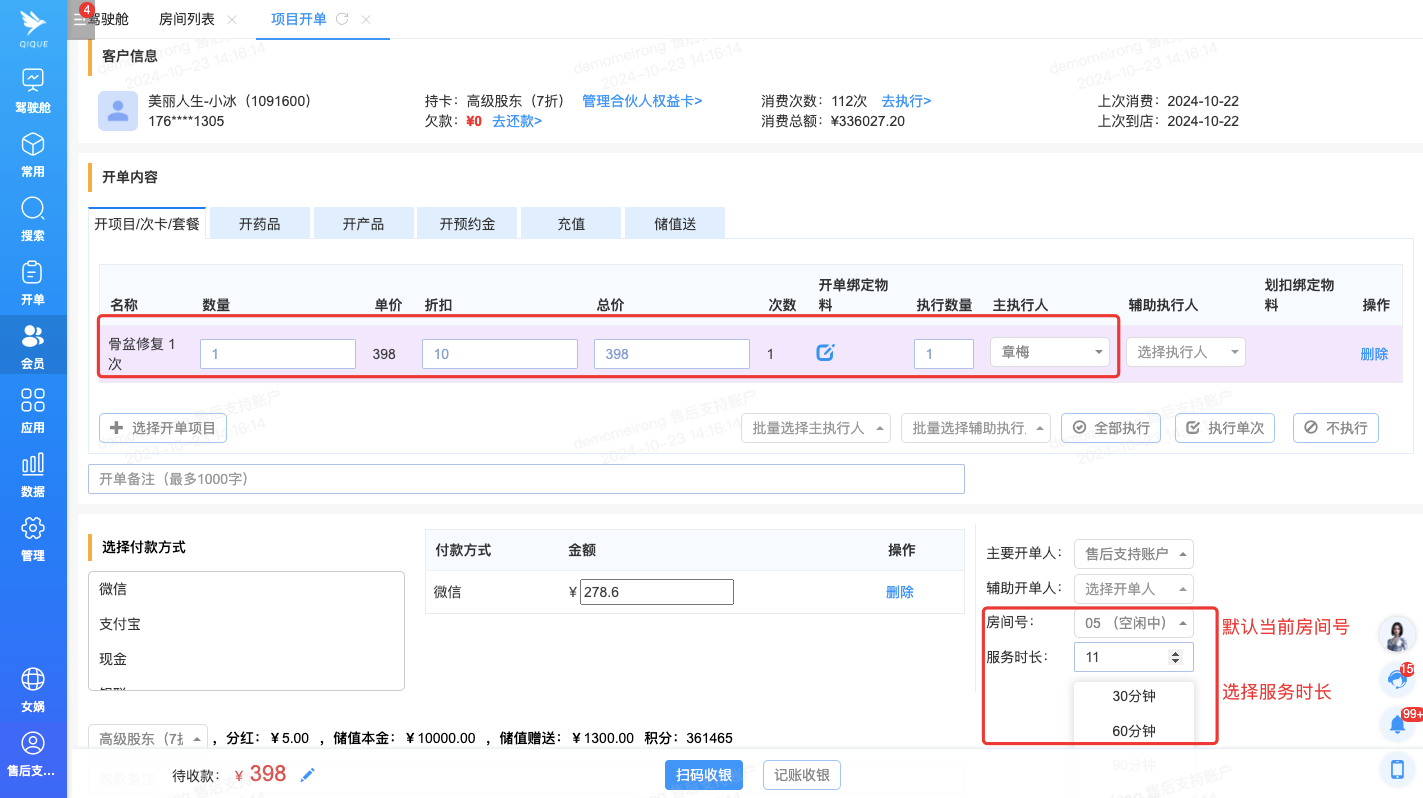Open the 应用 apps icon in sidebar
The width and height of the screenshot is (1423, 798).
tap(33, 401)
